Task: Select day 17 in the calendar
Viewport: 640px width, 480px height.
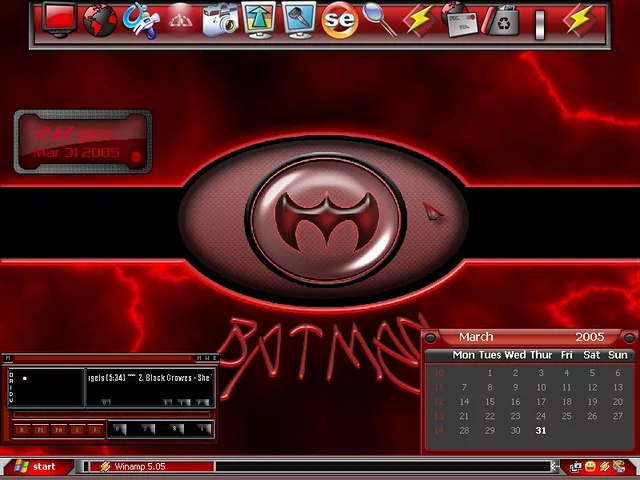Action: click(x=541, y=402)
